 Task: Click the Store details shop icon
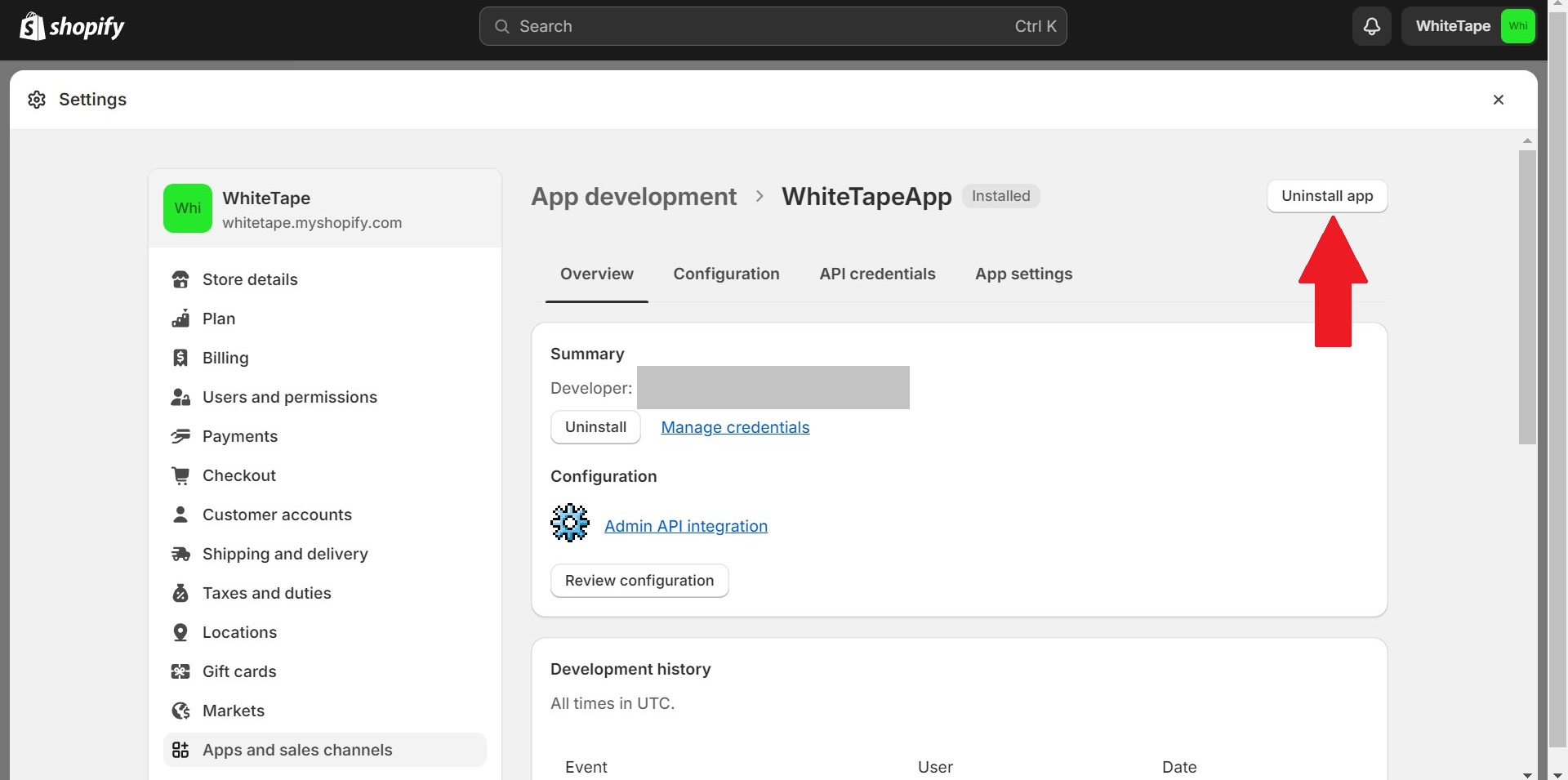[180, 279]
